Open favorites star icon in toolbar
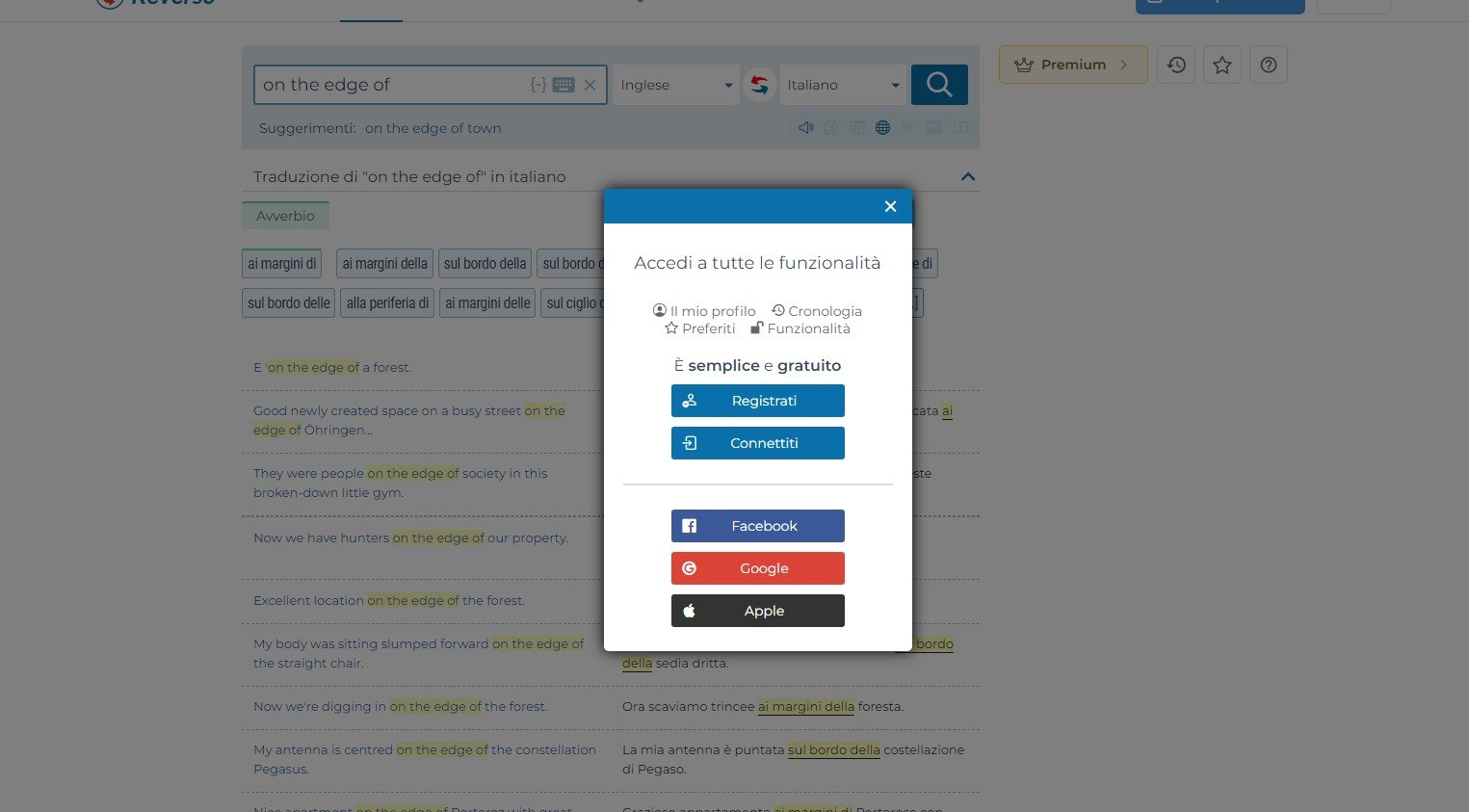The width and height of the screenshot is (1469, 812). [1222, 65]
